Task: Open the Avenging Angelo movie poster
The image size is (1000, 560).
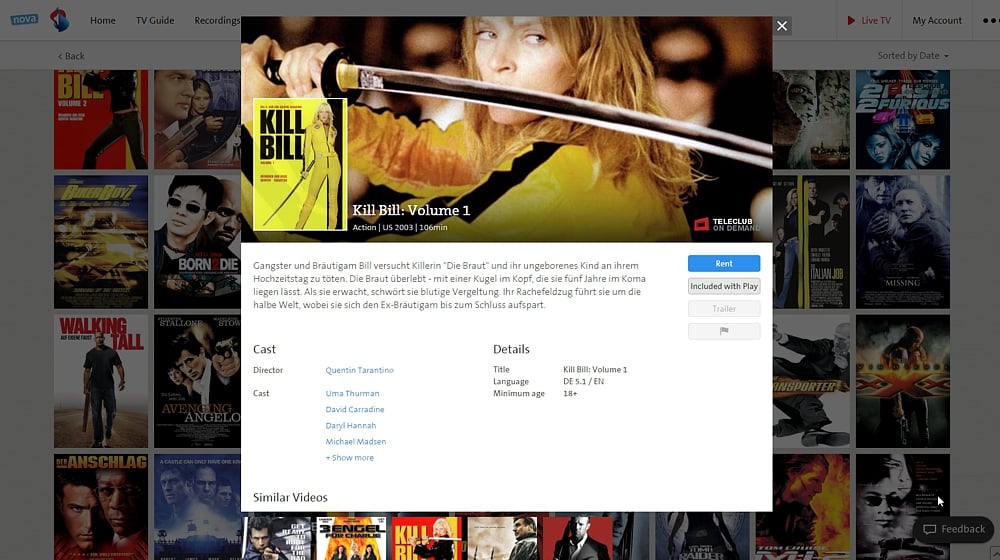Action: [x=197, y=381]
